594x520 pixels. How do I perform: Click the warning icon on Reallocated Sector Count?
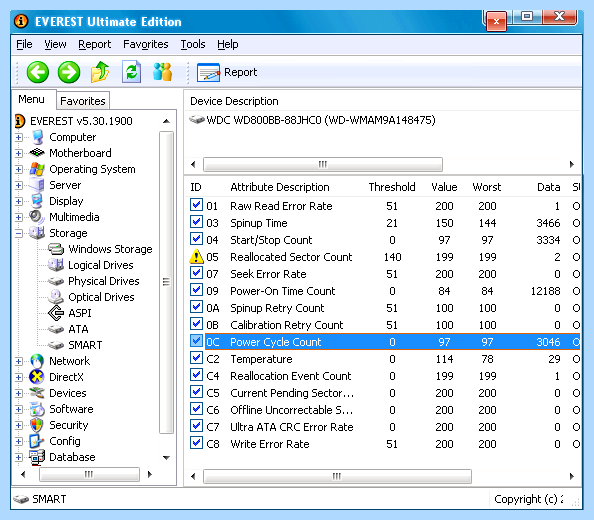coord(196,257)
